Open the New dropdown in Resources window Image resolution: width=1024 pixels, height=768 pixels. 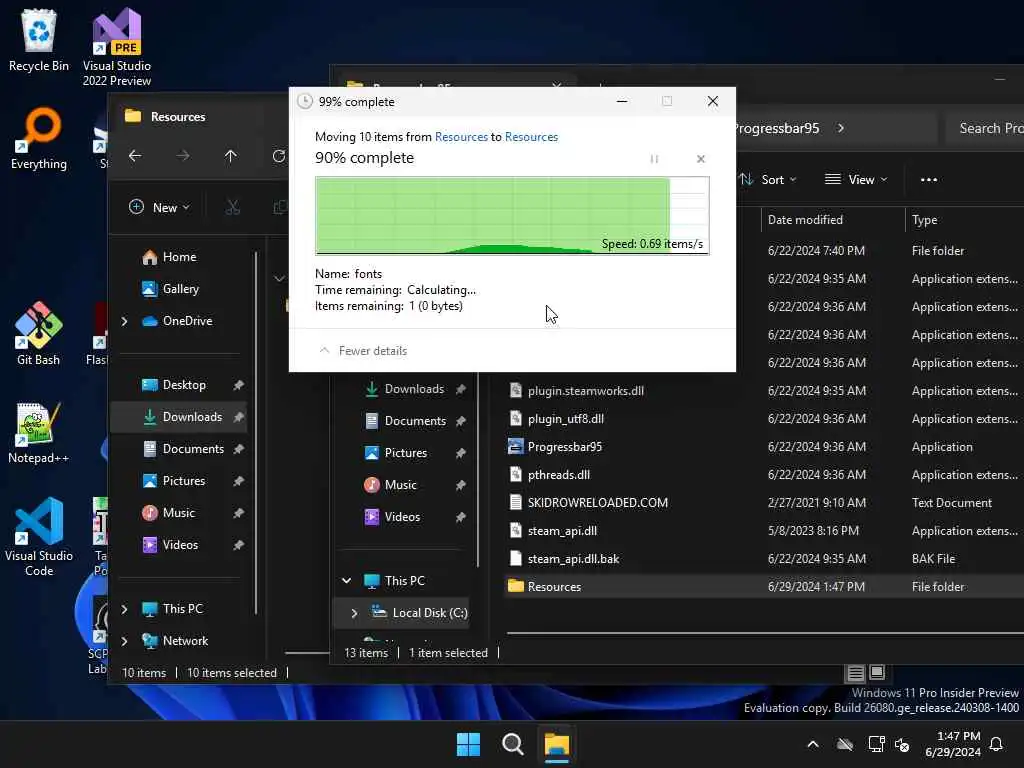[x=159, y=207]
